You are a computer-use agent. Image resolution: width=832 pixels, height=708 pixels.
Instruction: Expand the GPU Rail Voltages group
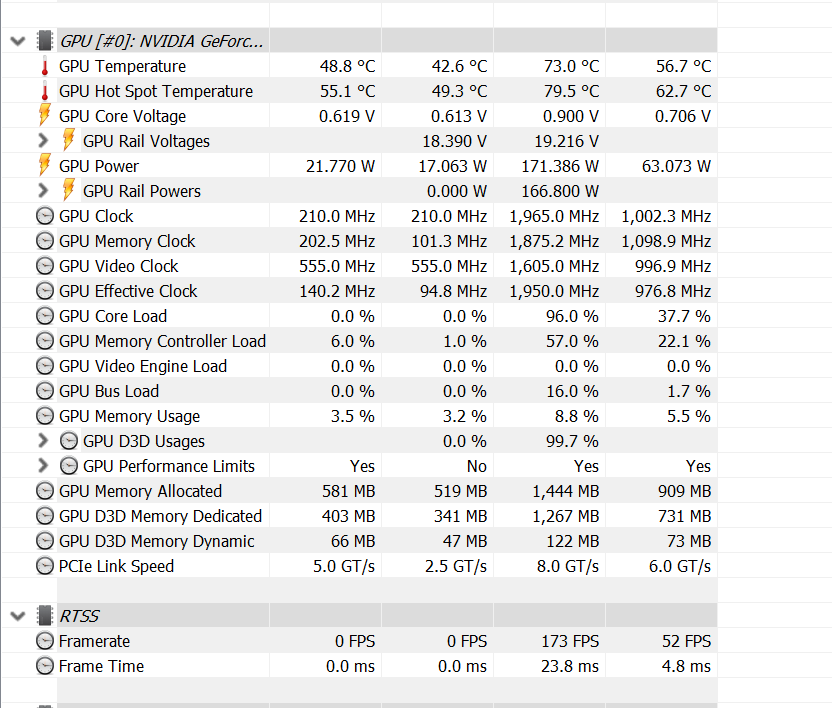(43, 141)
